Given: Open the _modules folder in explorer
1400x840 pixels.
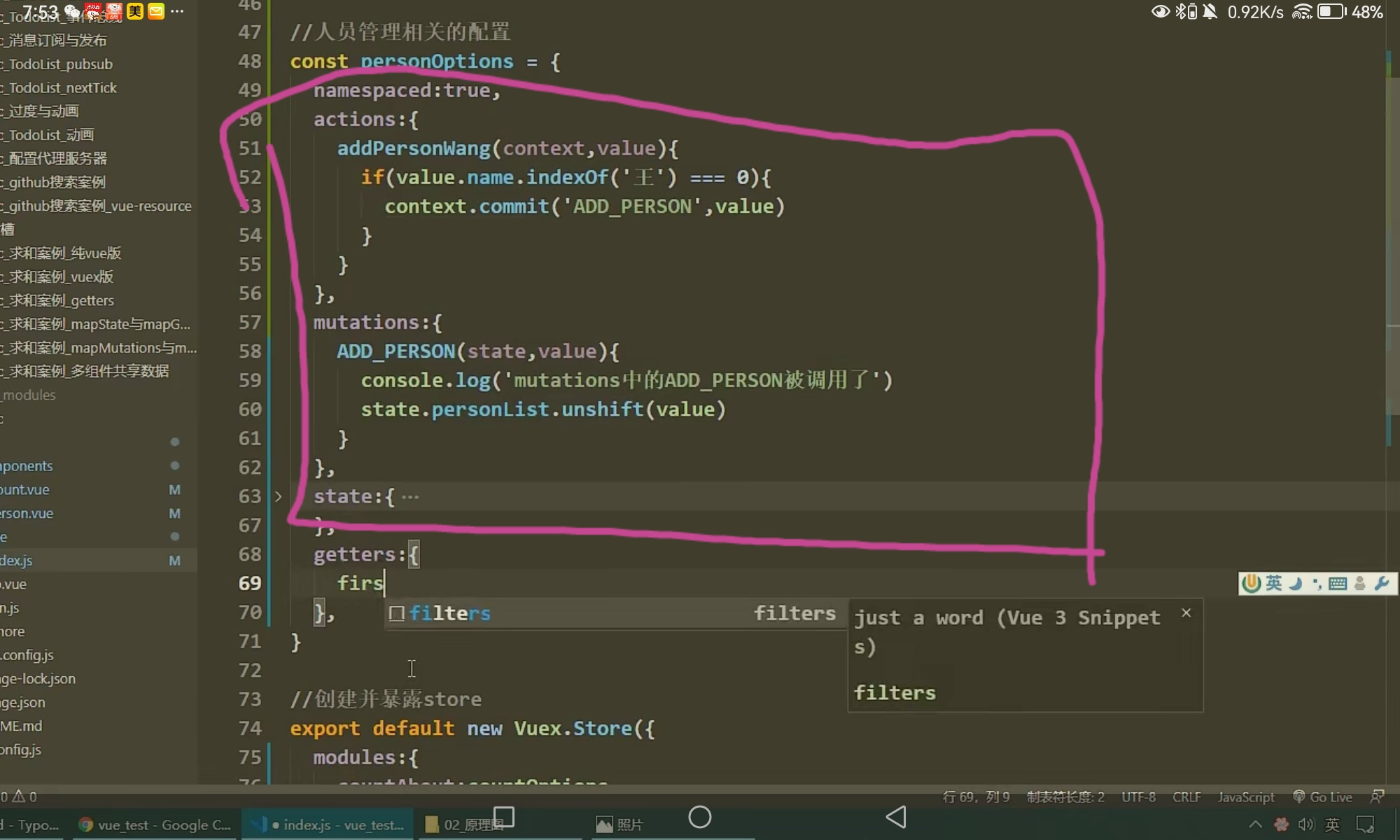Looking at the screenshot, I should point(29,395).
